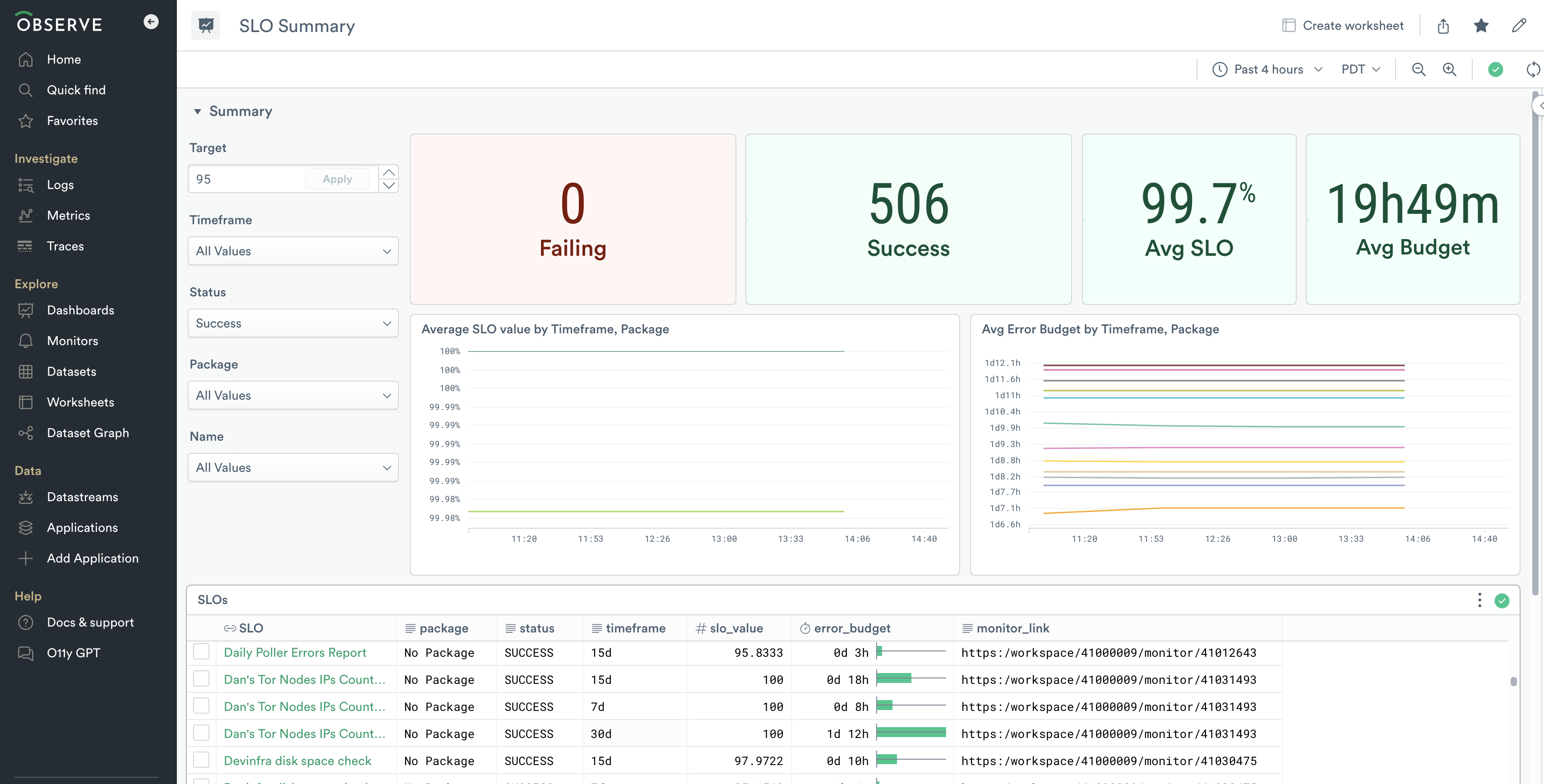This screenshot has height=784, width=1544.
Task: Click the favorite star icon in header
Action: [1480, 26]
